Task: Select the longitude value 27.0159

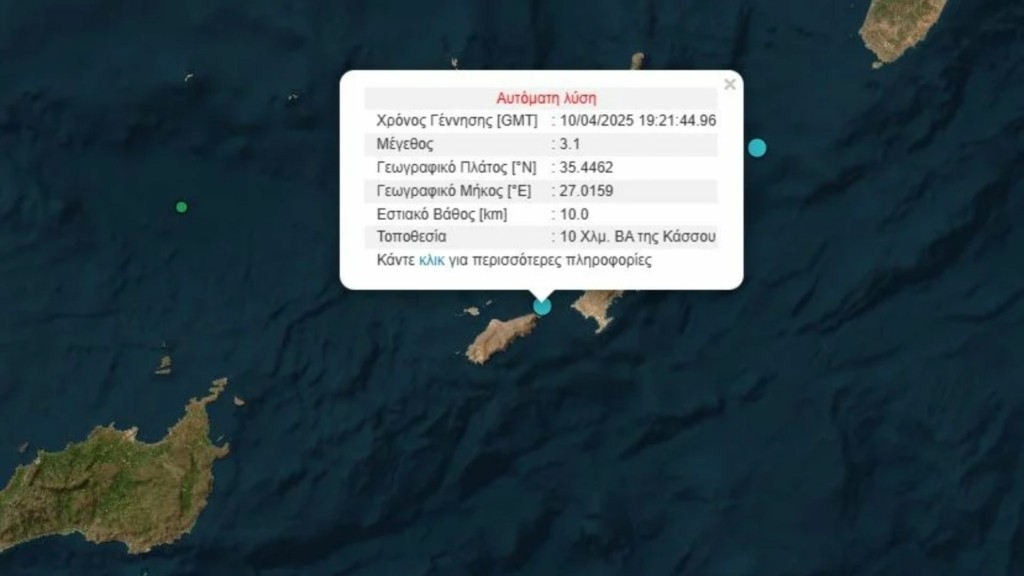Action: pyautogui.click(x=586, y=191)
